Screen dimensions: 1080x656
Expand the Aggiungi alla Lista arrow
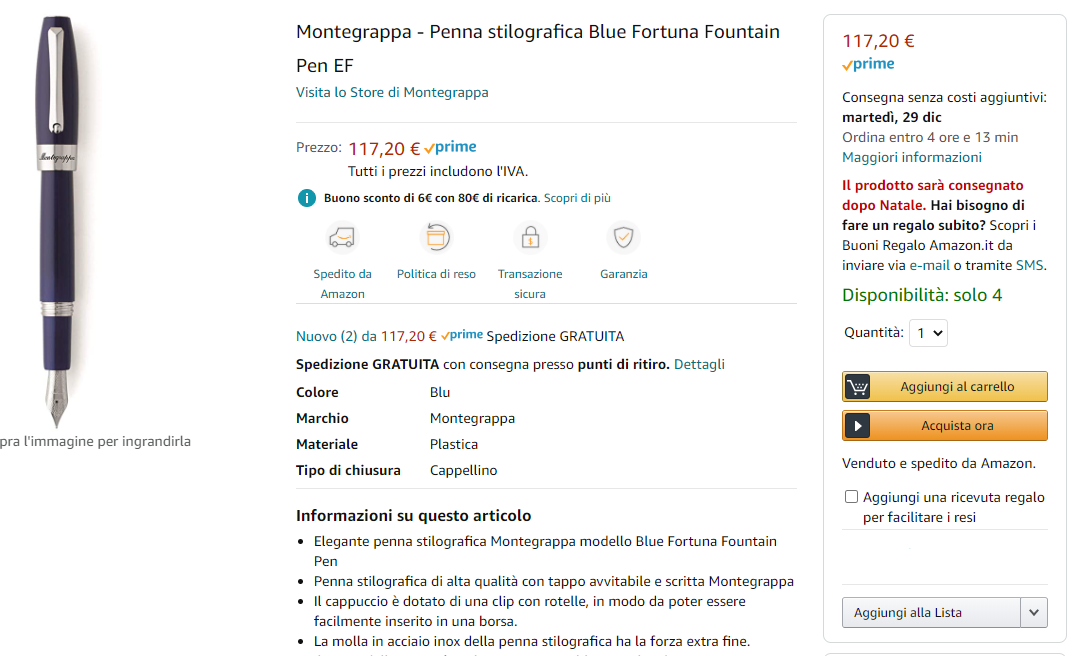click(x=1034, y=613)
